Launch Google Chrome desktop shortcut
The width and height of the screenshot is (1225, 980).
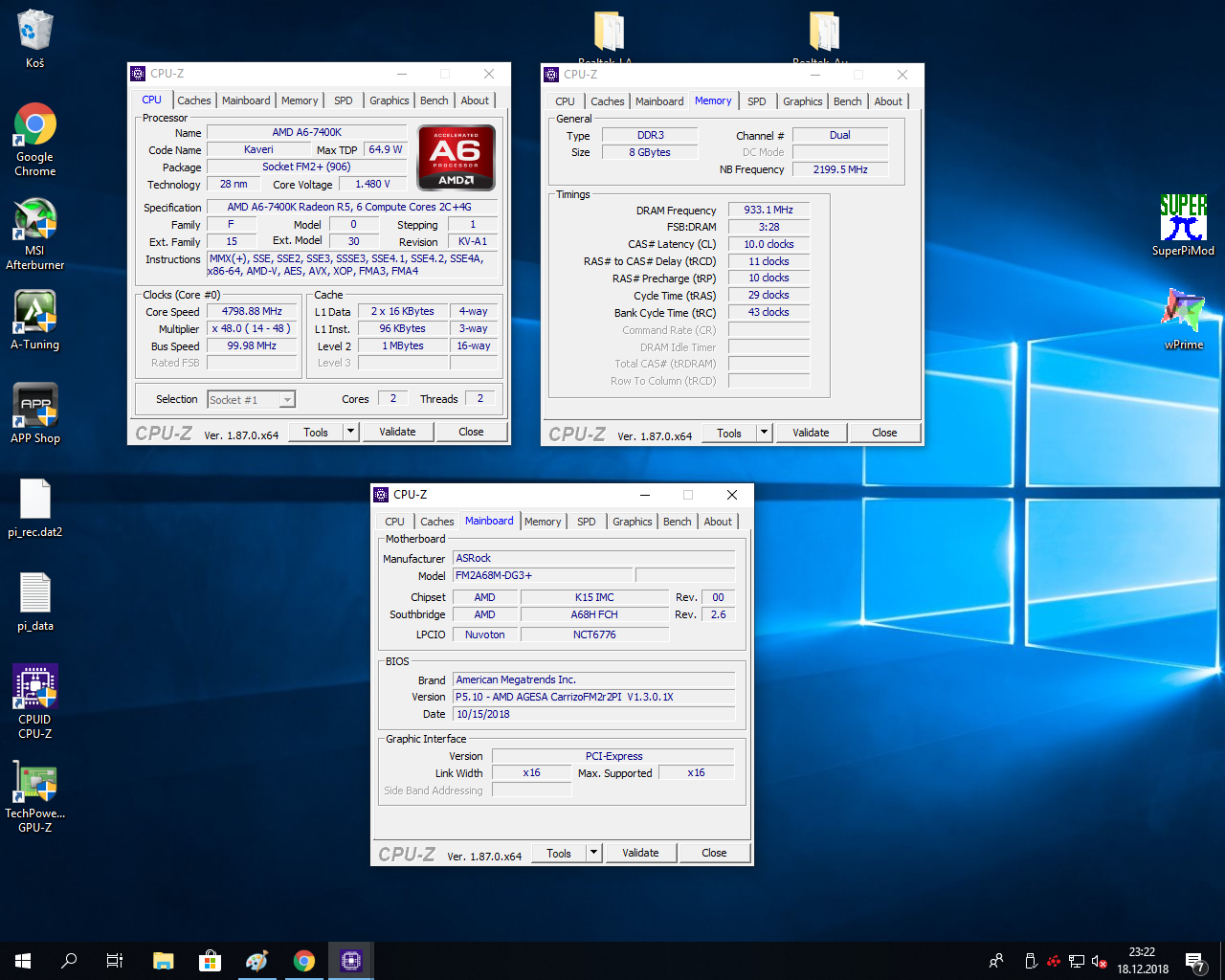point(34,140)
